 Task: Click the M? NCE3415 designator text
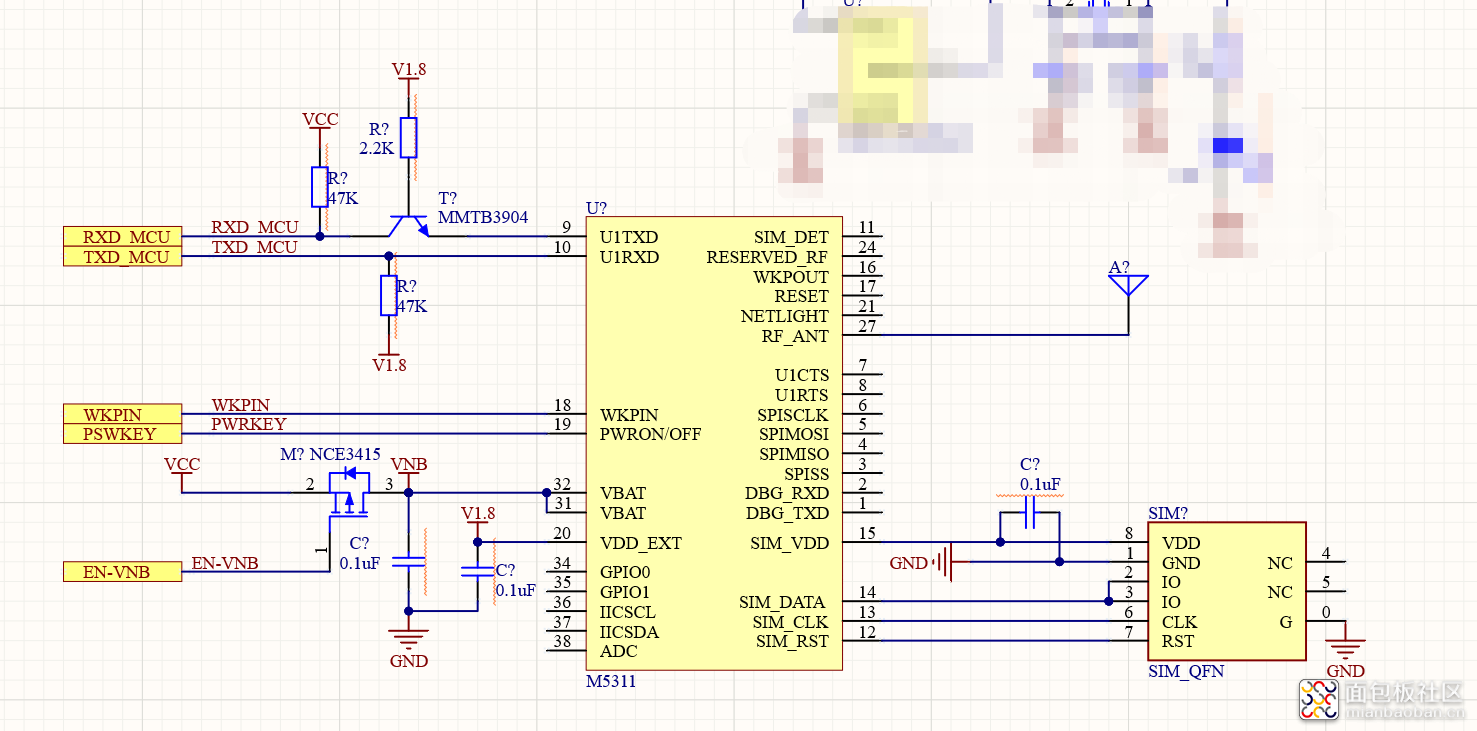[331, 455]
